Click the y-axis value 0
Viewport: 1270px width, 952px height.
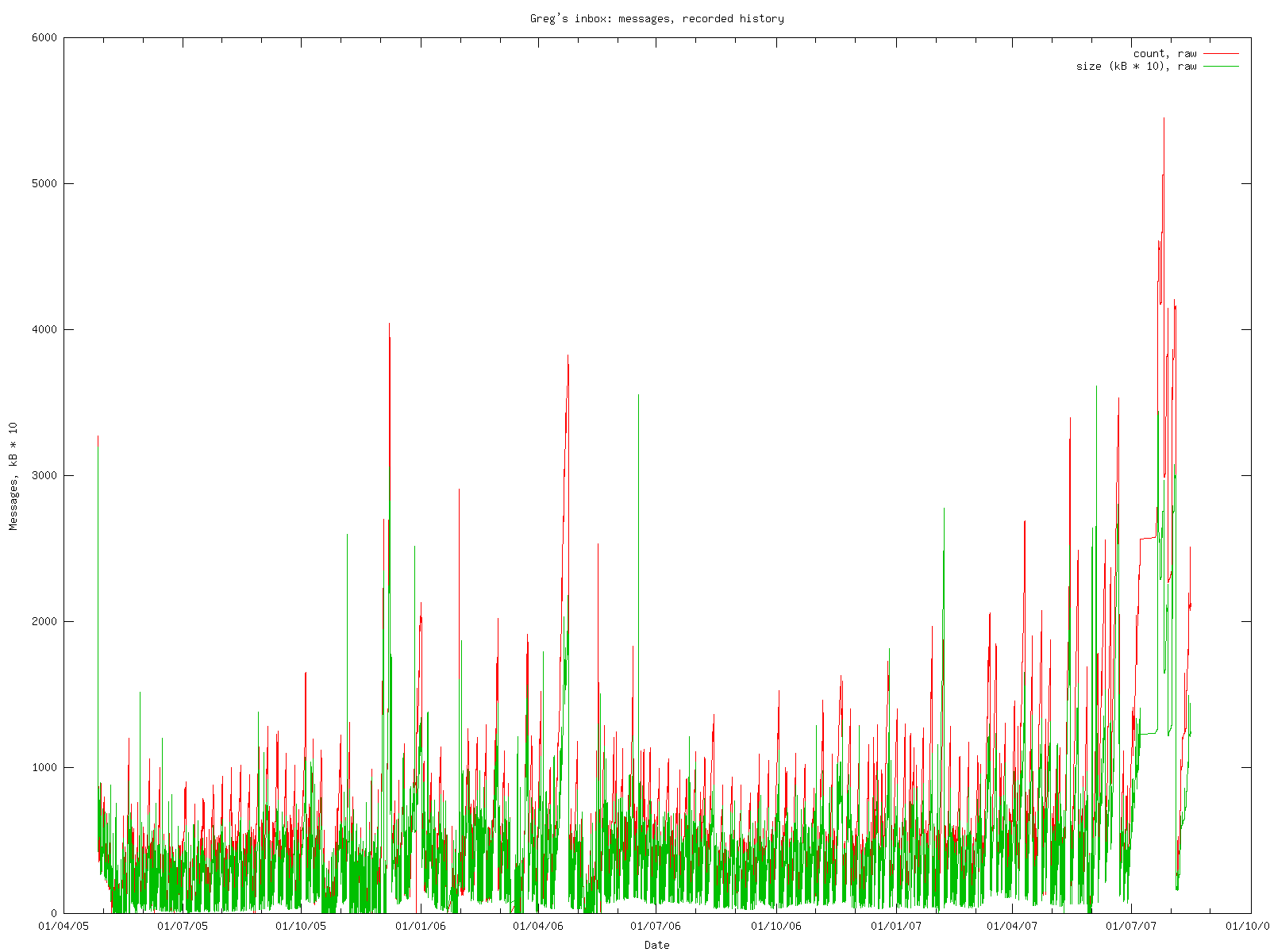coord(54,913)
